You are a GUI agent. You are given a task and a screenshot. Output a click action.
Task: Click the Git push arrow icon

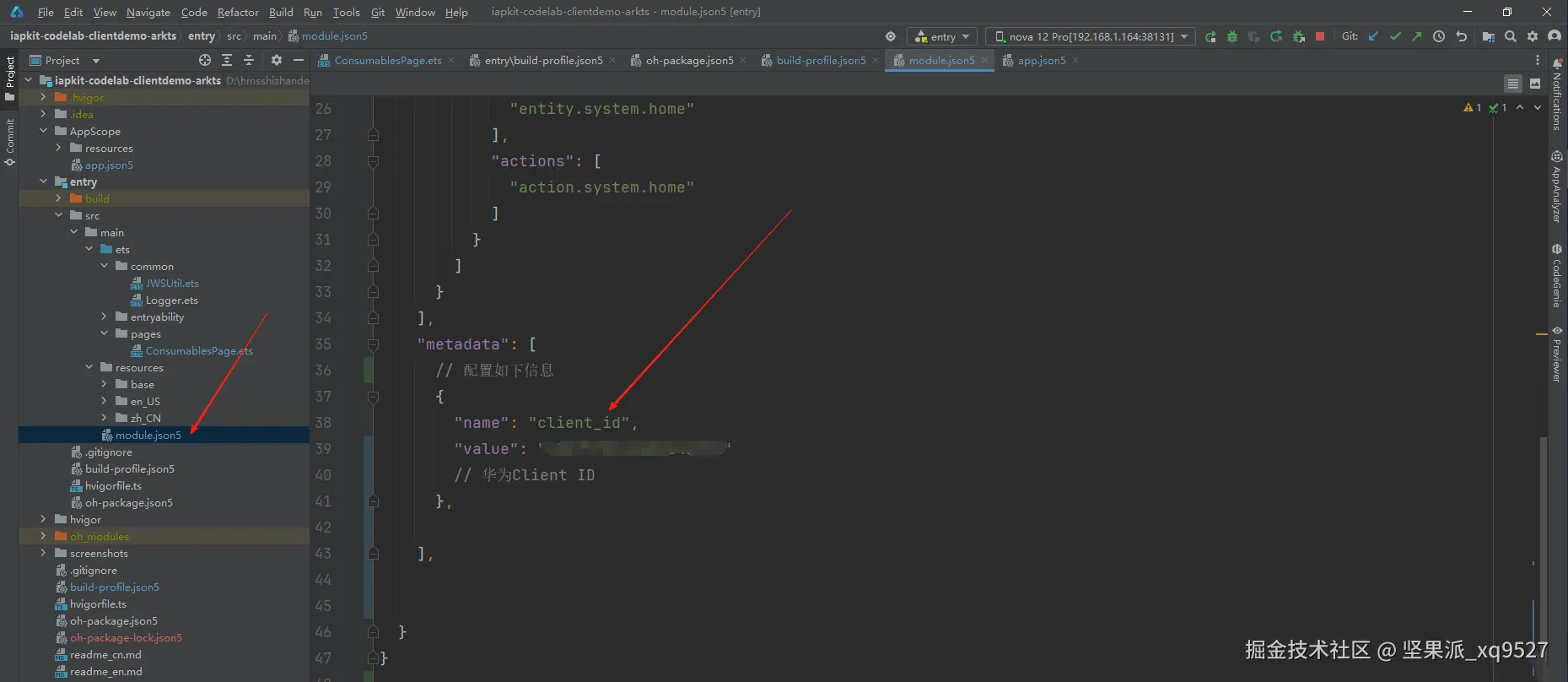coord(1417,36)
